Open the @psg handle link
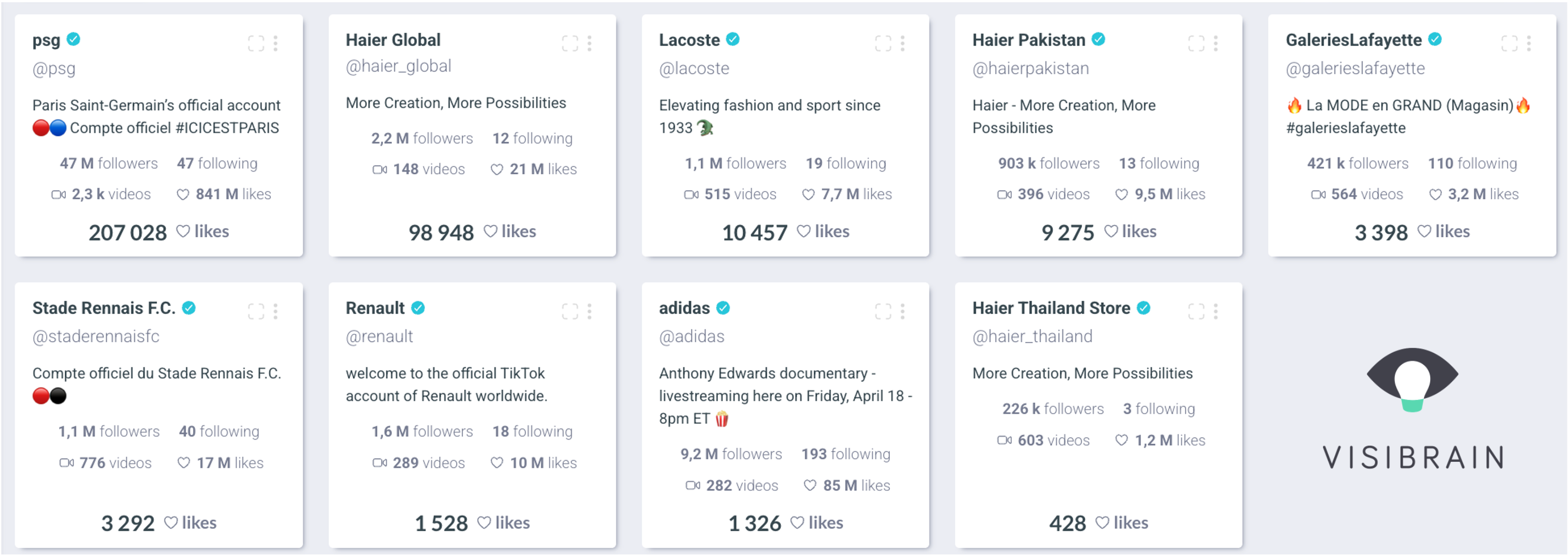The image size is (1568, 555). (x=54, y=69)
